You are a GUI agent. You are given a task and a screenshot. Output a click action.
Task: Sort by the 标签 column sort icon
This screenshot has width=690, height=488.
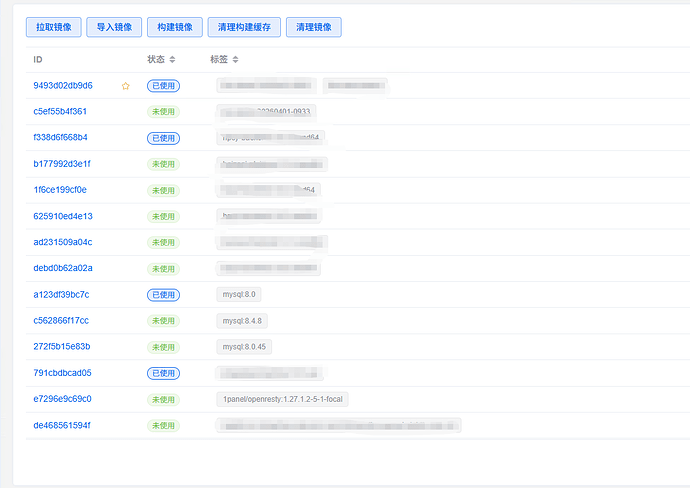coord(234,60)
